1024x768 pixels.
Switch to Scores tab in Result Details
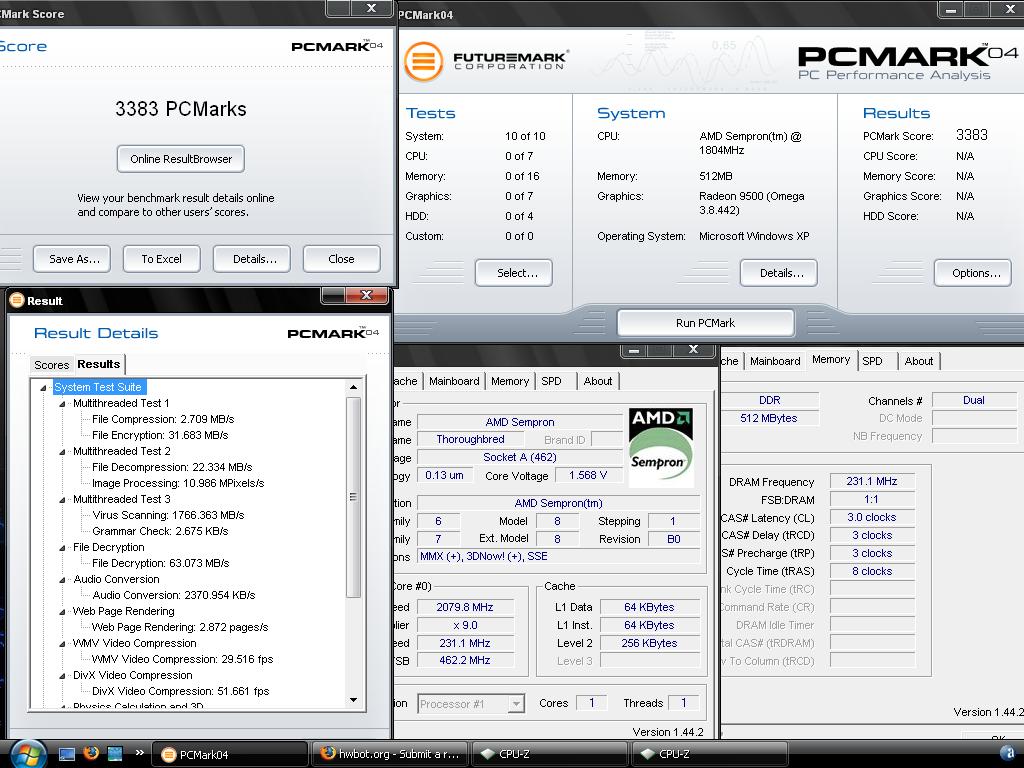point(52,365)
